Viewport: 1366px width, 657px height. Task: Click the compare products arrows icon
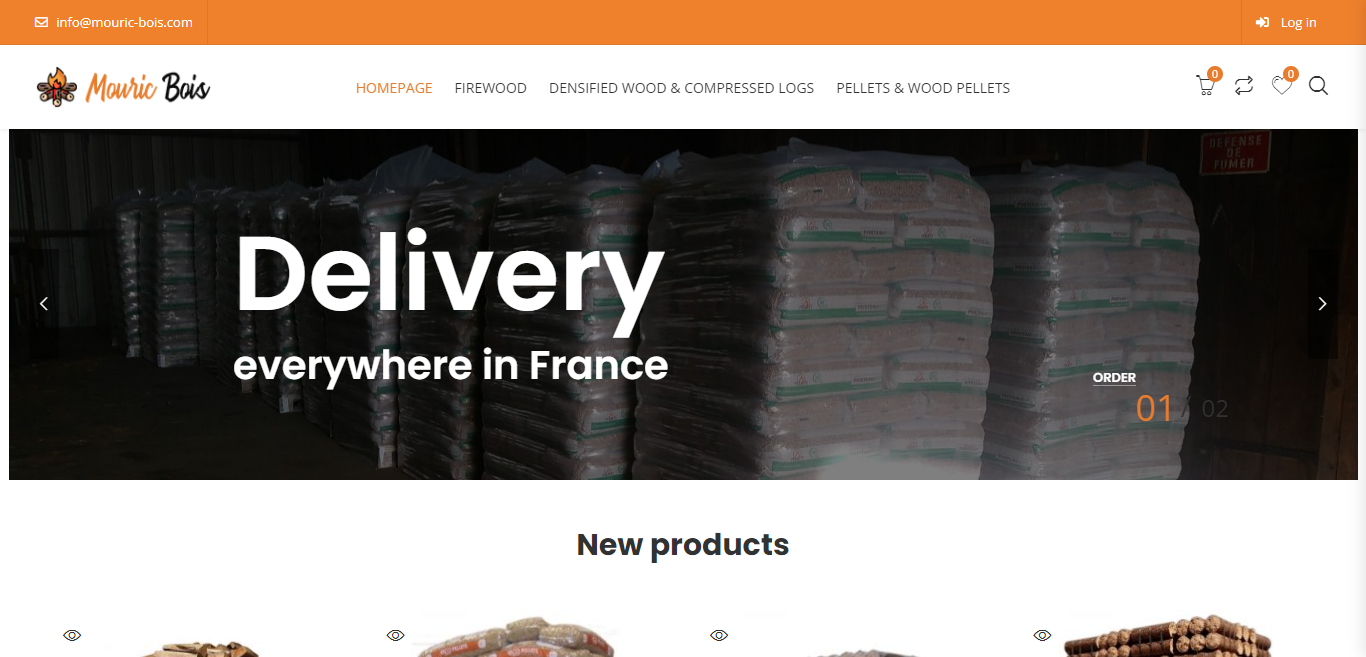pos(1244,86)
